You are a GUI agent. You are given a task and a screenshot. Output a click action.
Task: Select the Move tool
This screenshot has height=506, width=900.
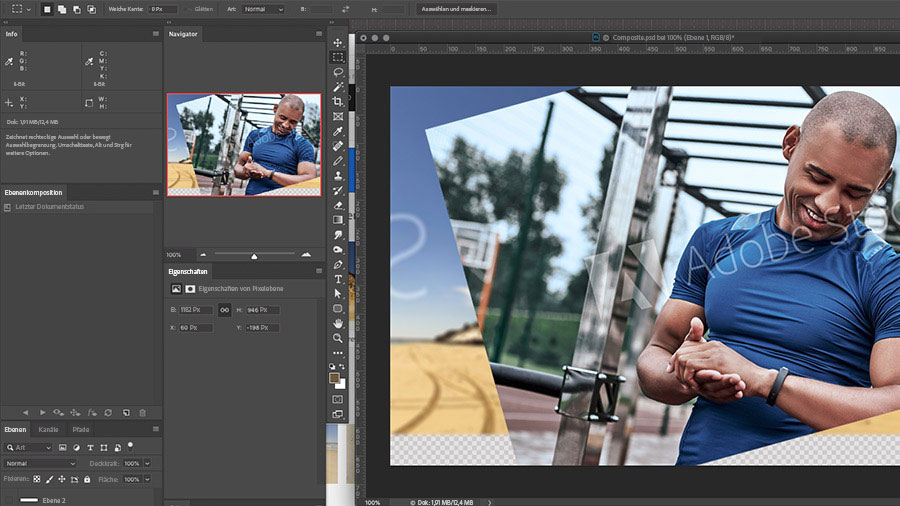point(338,42)
